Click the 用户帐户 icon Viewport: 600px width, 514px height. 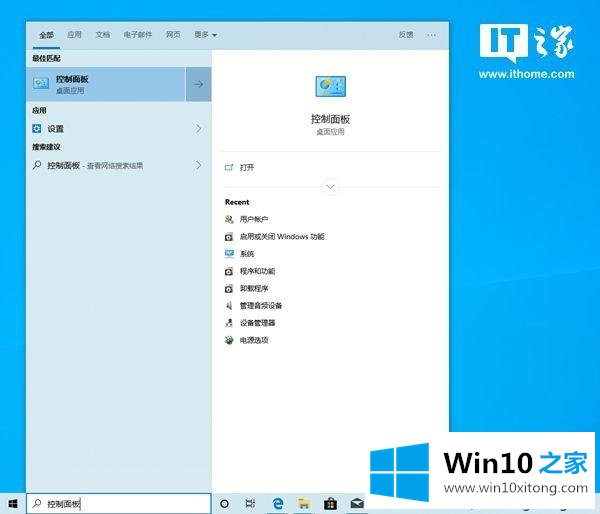[x=229, y=219]
